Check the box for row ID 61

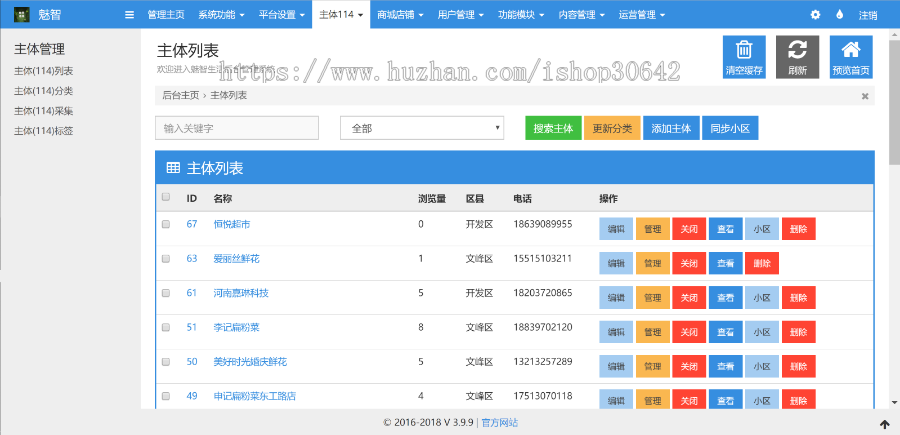[166, 293]
